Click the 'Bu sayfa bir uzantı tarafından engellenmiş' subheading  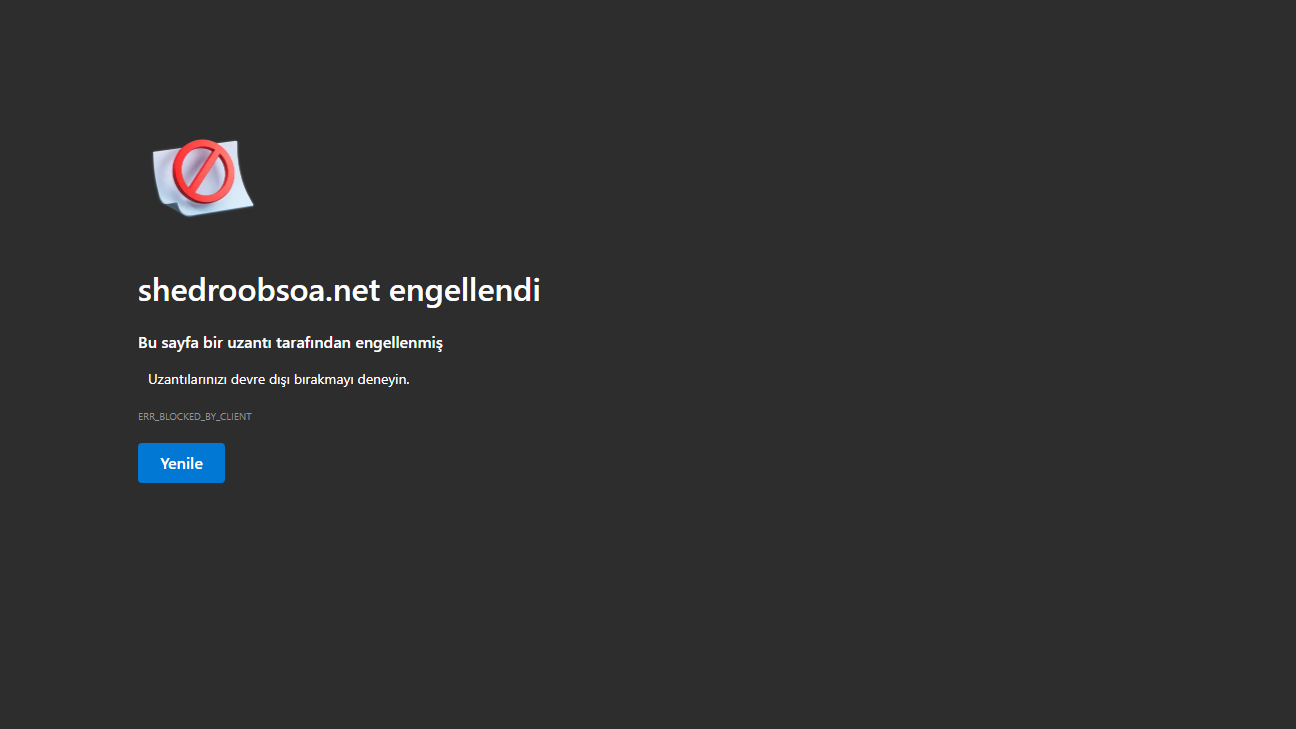click(x=290, y=343)
